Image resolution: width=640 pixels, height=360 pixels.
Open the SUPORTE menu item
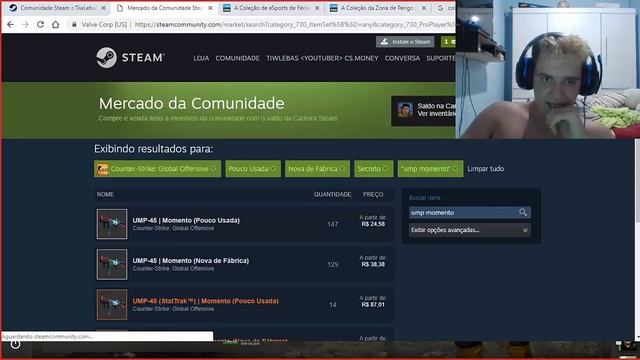[441, 58]
